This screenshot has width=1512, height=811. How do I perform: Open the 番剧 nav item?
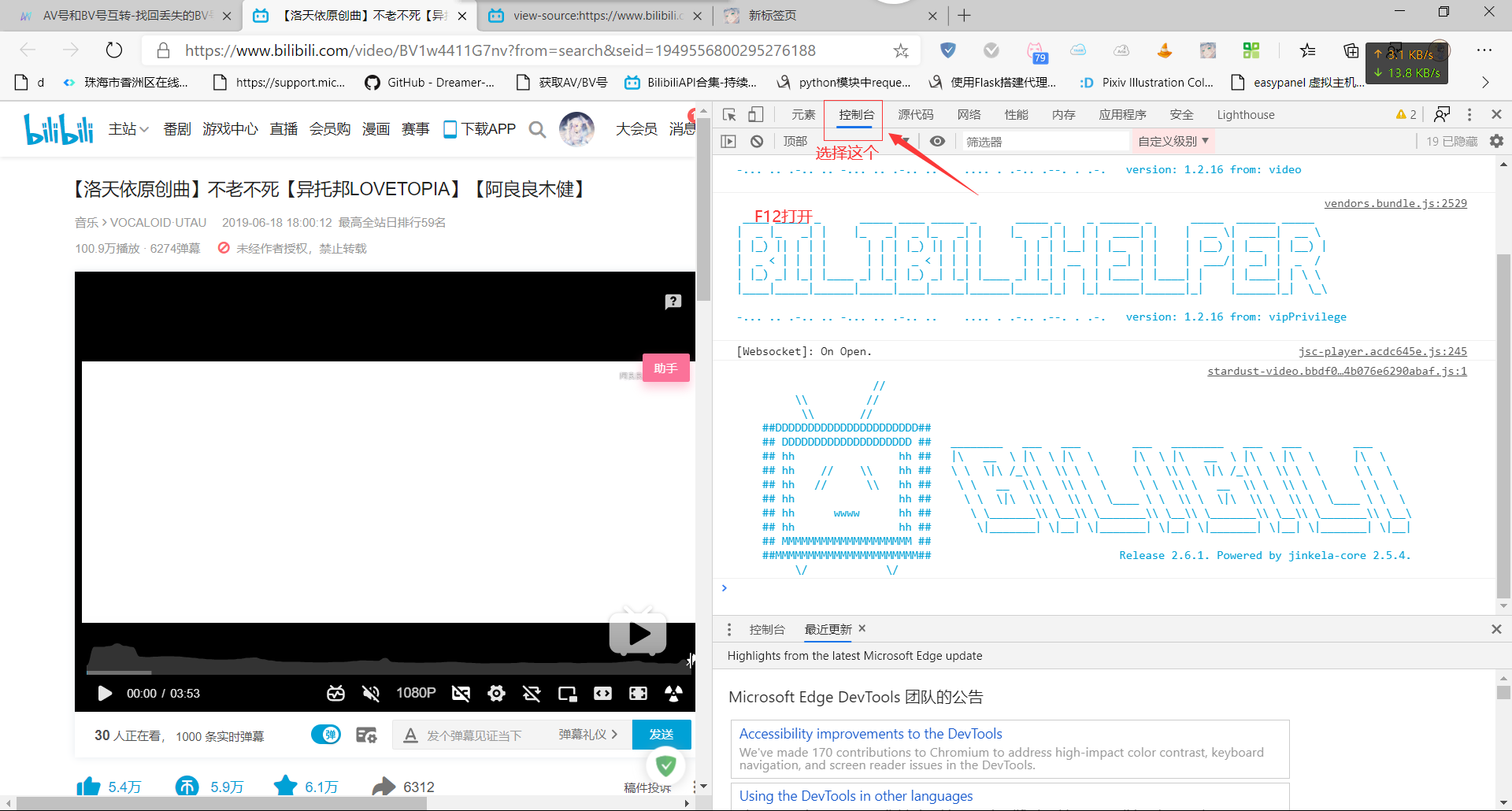coord(177,129)
